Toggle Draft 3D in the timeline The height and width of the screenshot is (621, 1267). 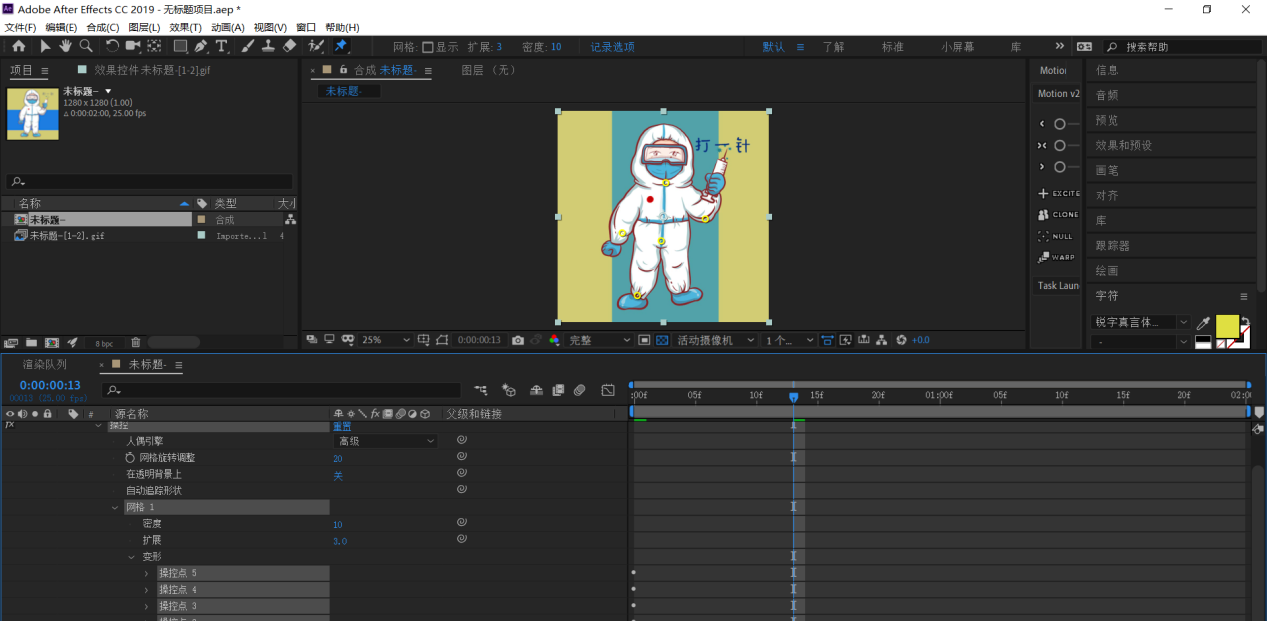point(509,390)
